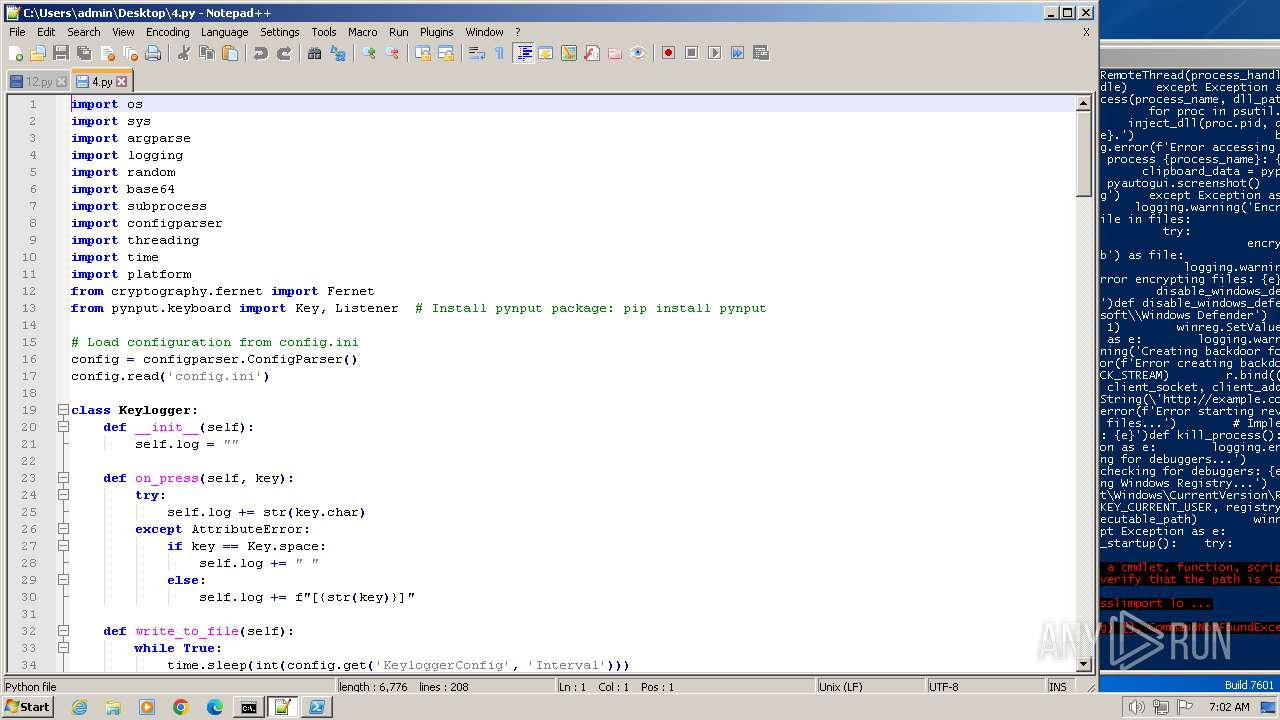
Task: Open the File menu
Action: (17, 32)
